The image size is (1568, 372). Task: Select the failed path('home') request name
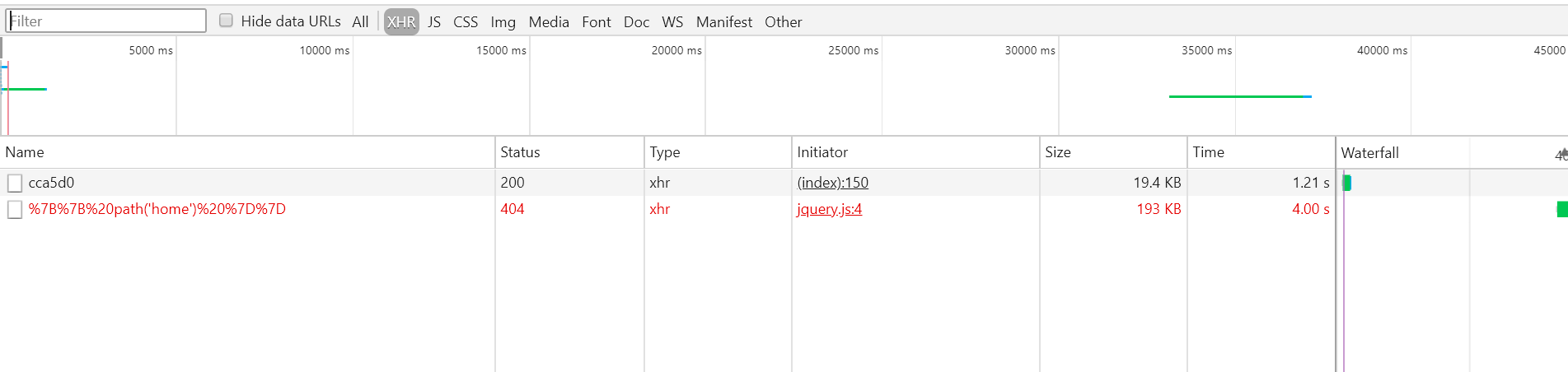click(157, 209)
